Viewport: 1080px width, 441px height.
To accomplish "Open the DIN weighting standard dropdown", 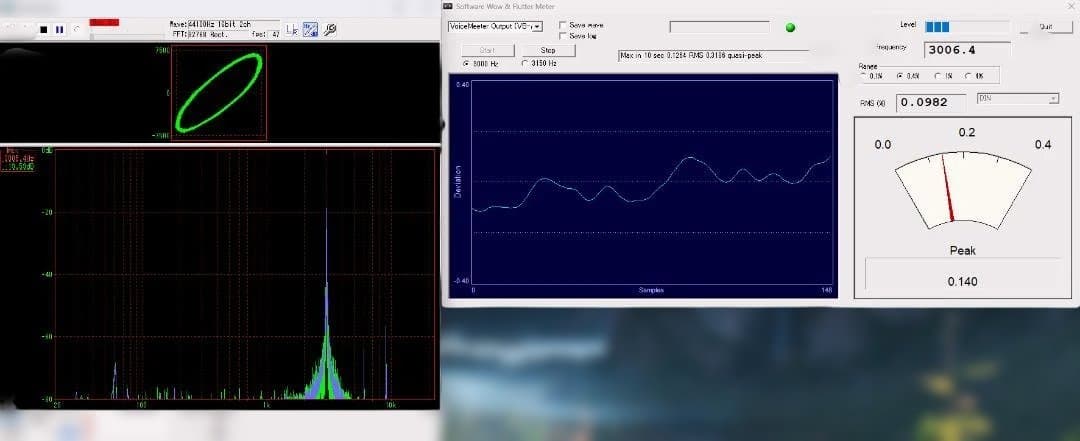I will pos(1017,98).
